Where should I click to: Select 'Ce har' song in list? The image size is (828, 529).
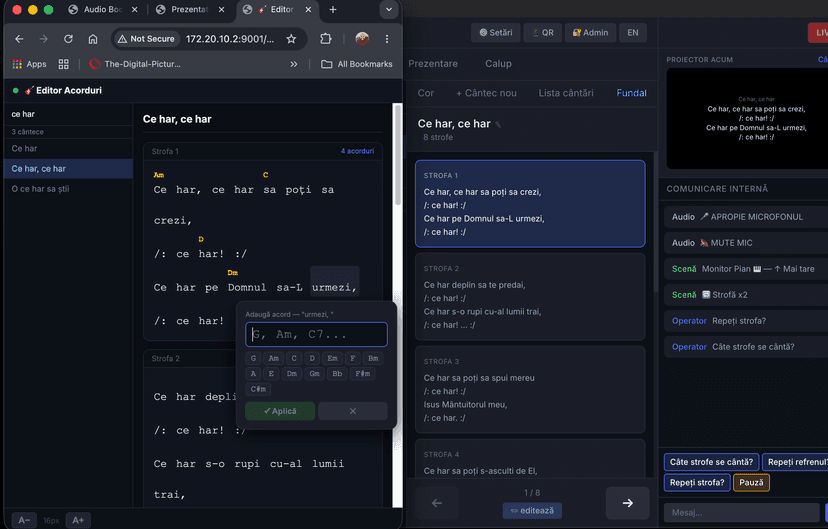(69, 148)
